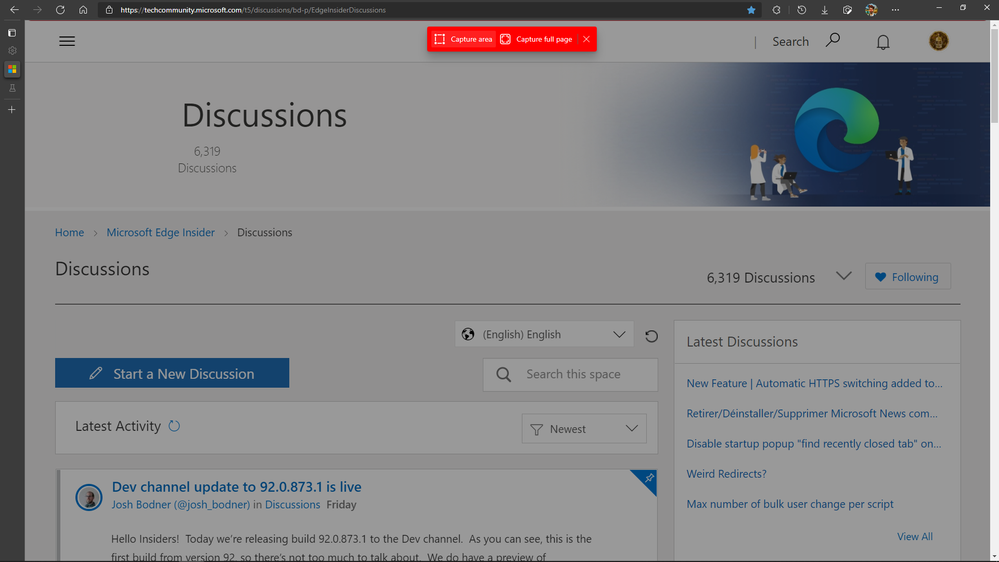Viewport: 999px width, 562px height.
Task: Refresh Latest Activity with the circular icon
Action: coord(174,426)
